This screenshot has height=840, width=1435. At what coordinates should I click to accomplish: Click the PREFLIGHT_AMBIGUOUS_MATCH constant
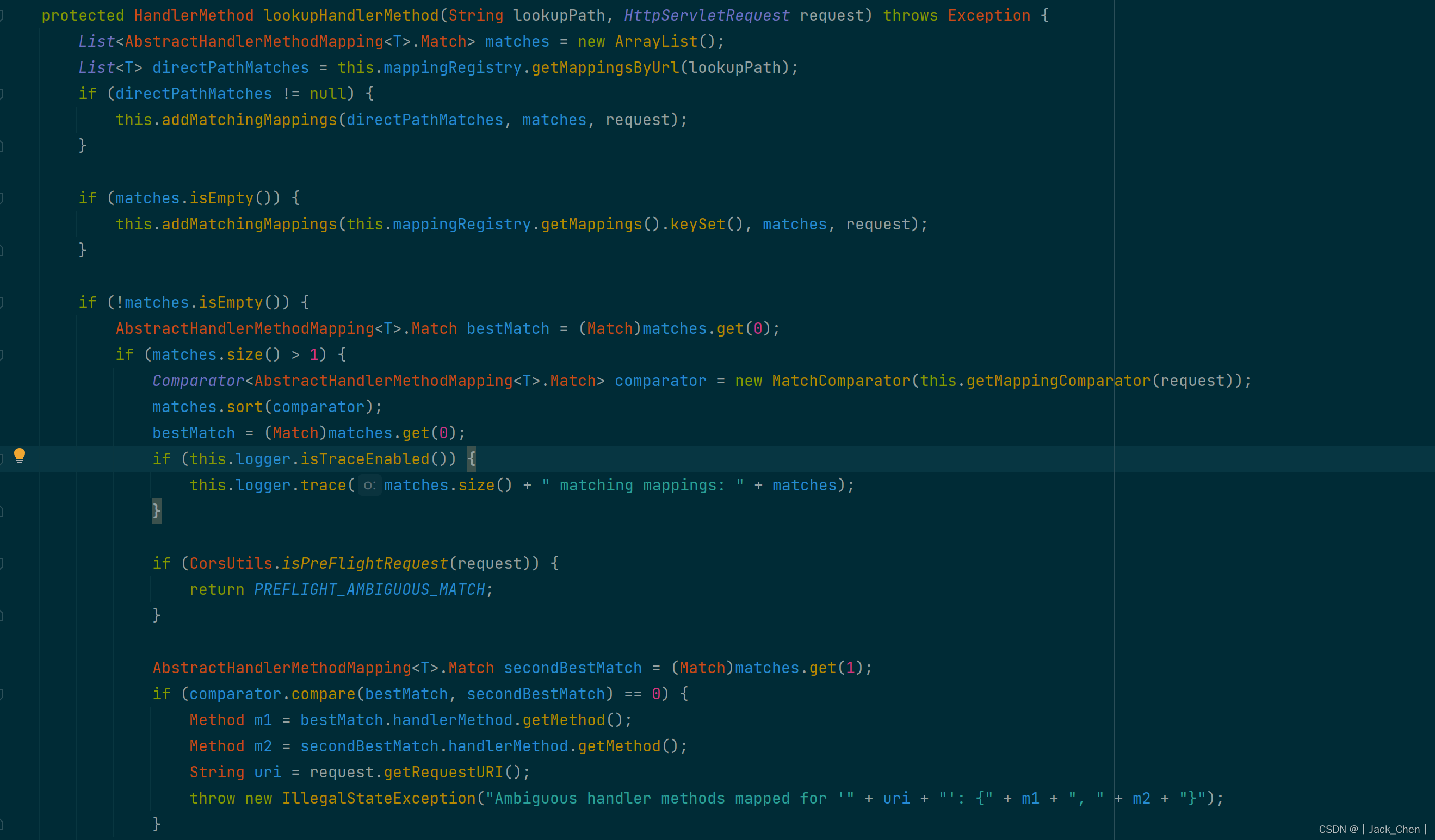369,589
